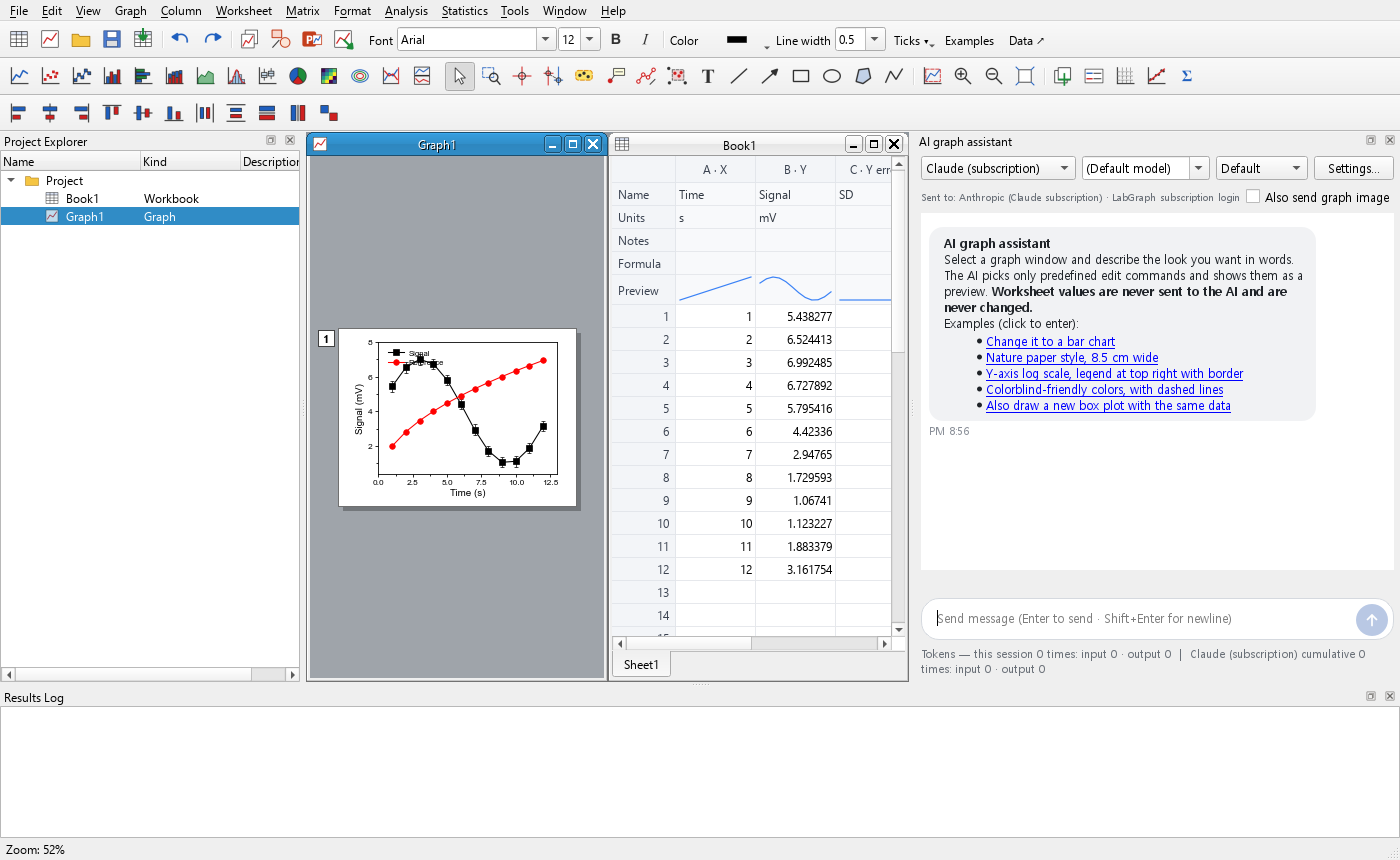Enable Also send graph image checkbox
The height and width of the screenshot is (860, 1400).
click(x=1253, y=197)
